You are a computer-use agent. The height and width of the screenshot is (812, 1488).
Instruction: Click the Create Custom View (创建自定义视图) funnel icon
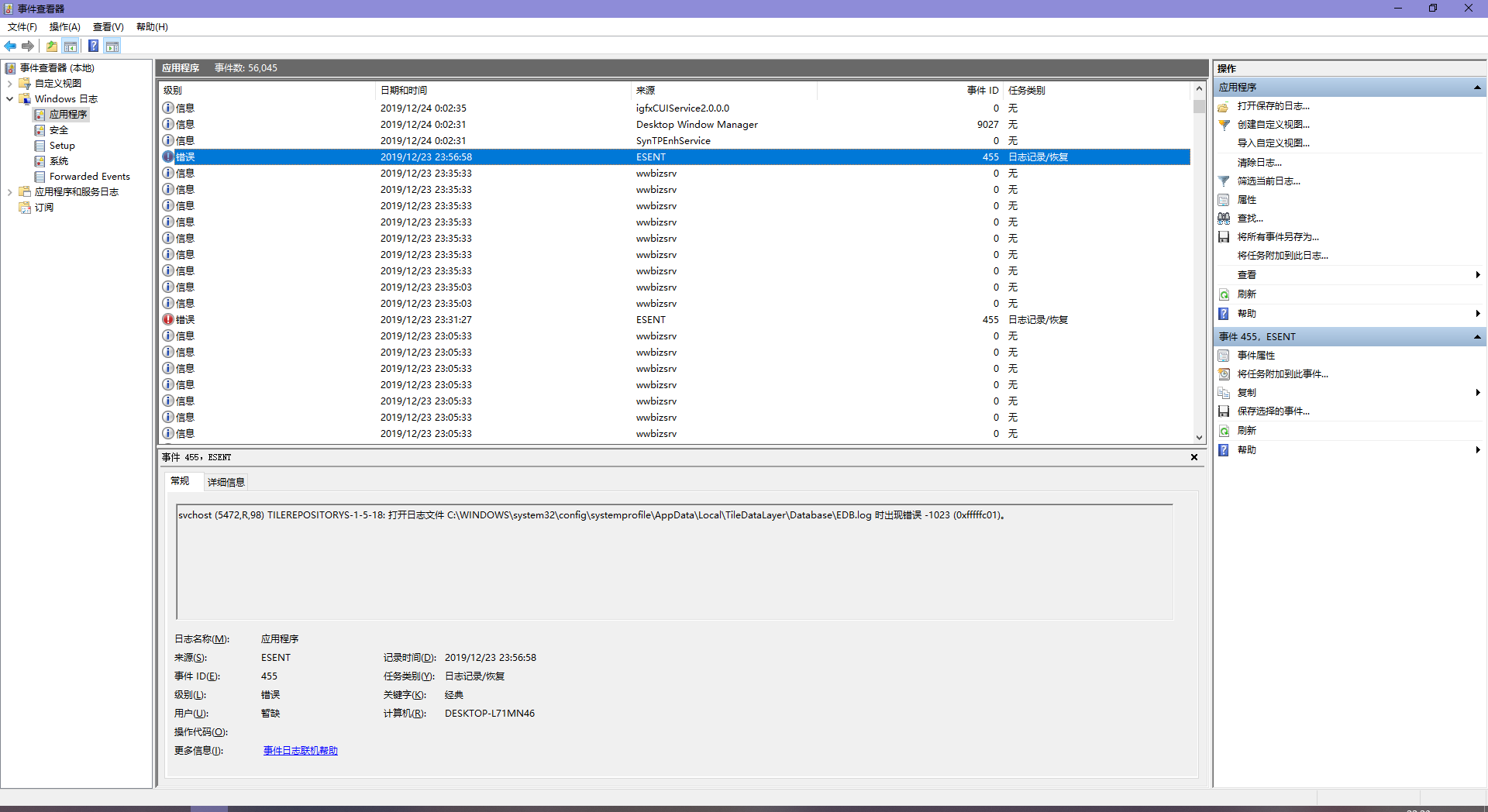coord(1224,125)
